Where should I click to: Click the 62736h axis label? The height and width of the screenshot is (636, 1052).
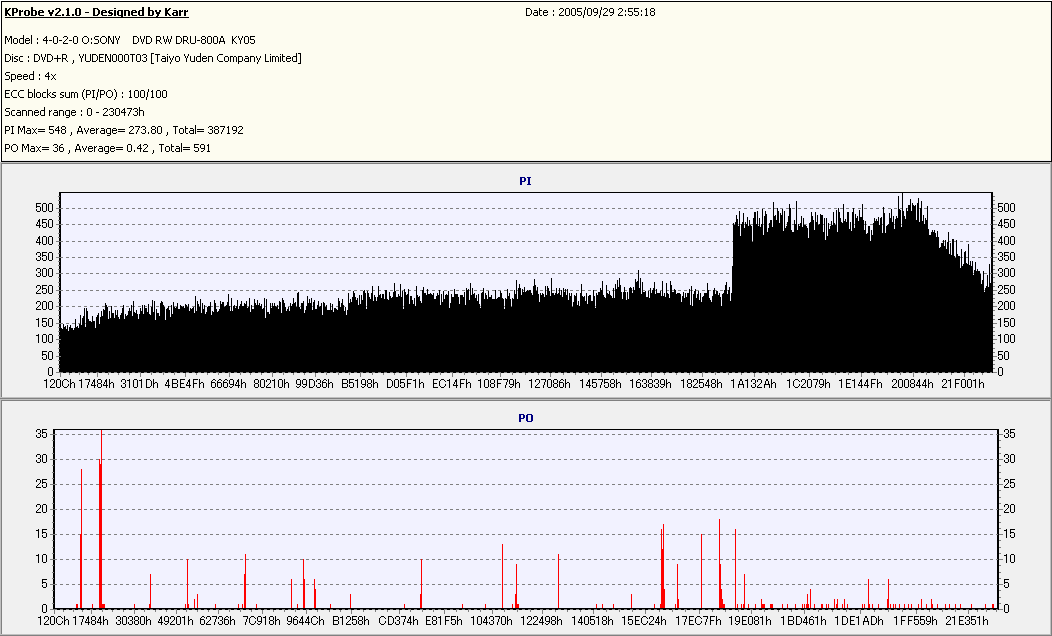coord(217,621)
